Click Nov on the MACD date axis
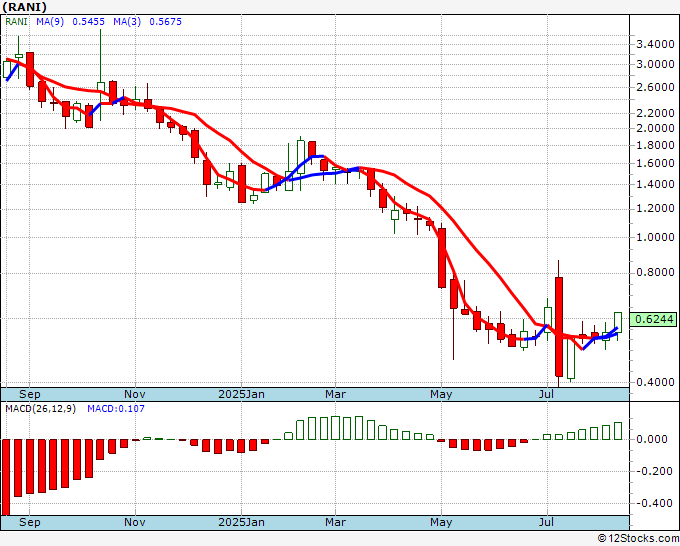The width and height of the screenshot is (680, 546). click(x=135, y=522)
